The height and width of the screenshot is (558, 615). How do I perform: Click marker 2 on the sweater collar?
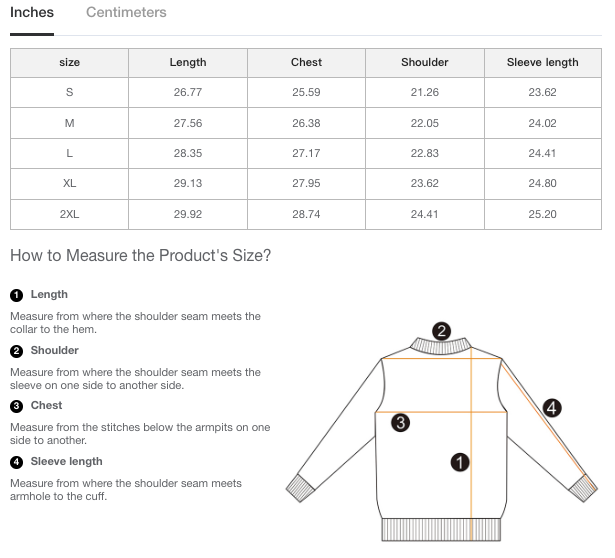[441, 331]
